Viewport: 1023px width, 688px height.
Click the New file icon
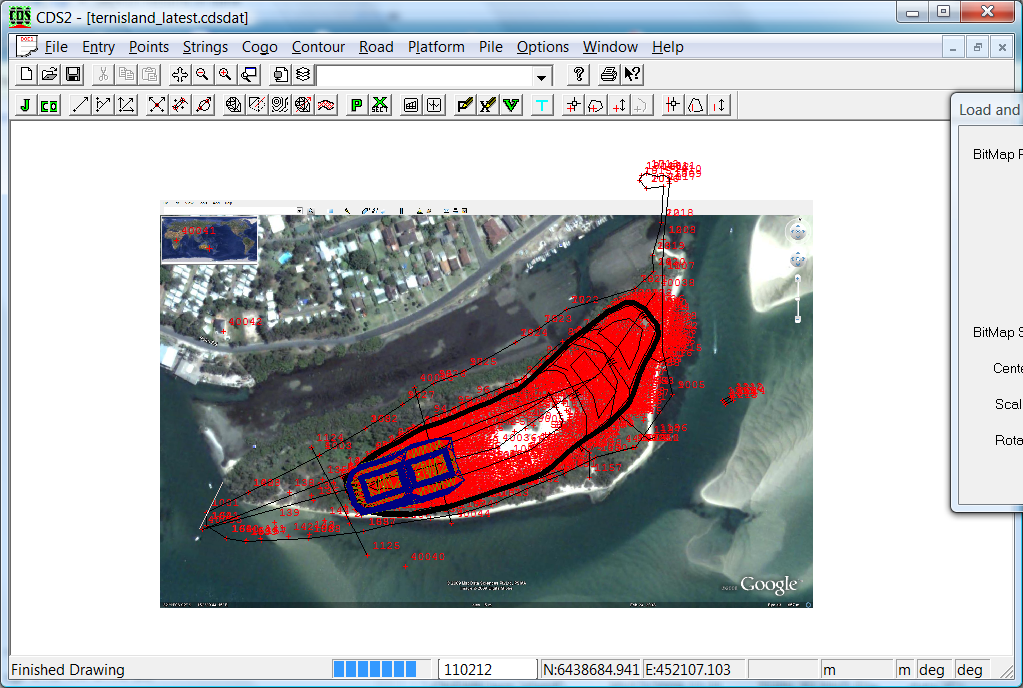[27, 75]
